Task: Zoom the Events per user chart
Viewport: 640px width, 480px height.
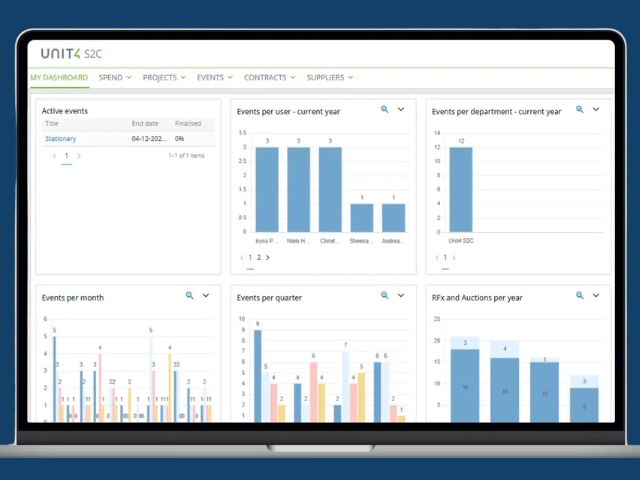Action: 384,109
